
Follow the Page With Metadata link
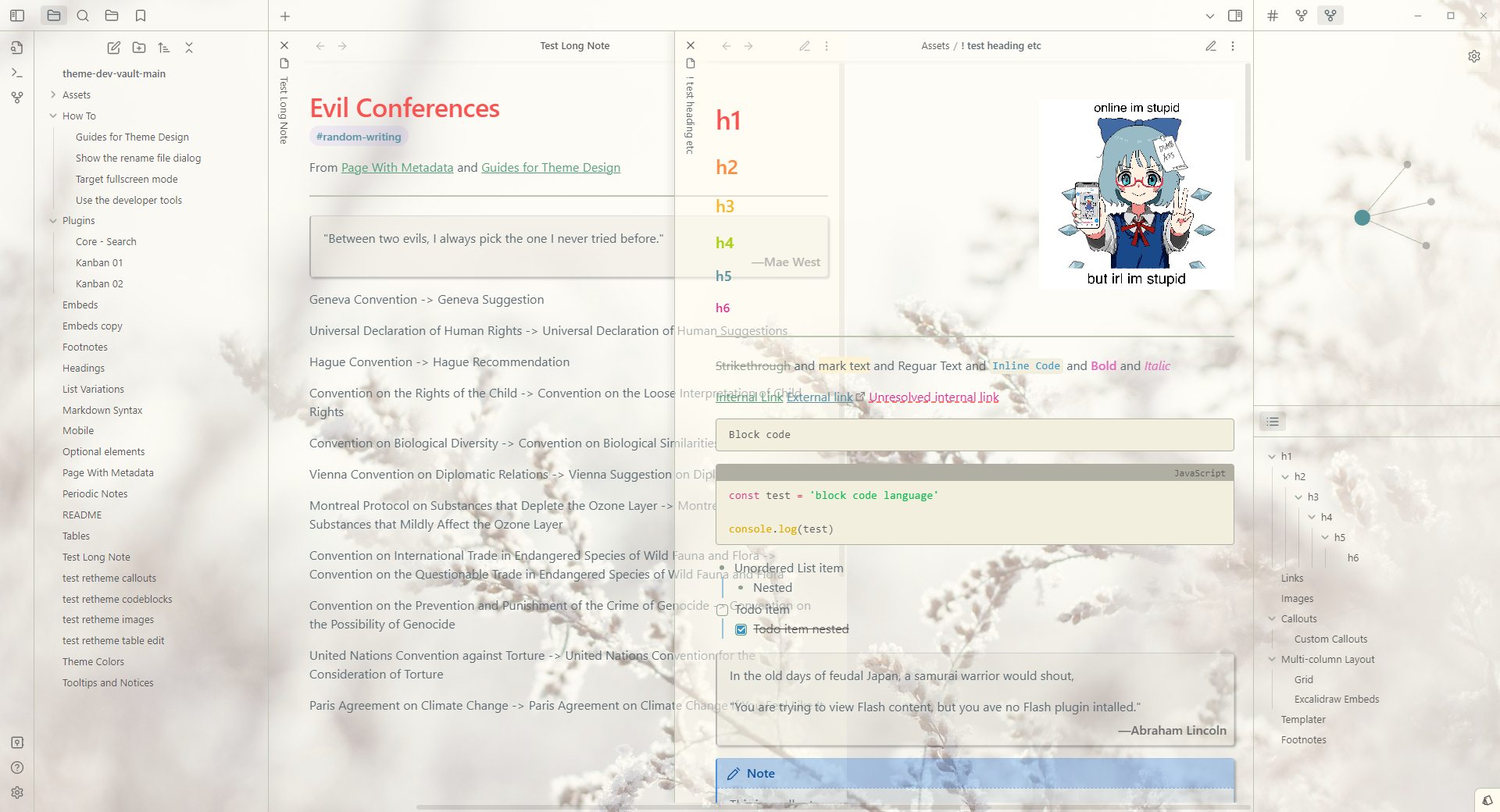(x=397, y=167)
